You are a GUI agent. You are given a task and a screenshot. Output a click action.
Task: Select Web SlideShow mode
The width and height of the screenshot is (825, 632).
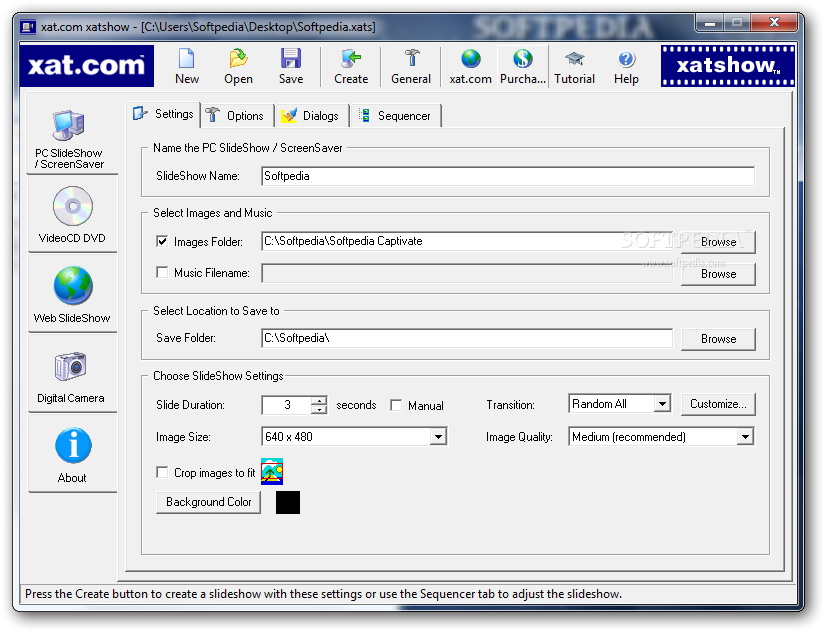click(x=72, y=295)
